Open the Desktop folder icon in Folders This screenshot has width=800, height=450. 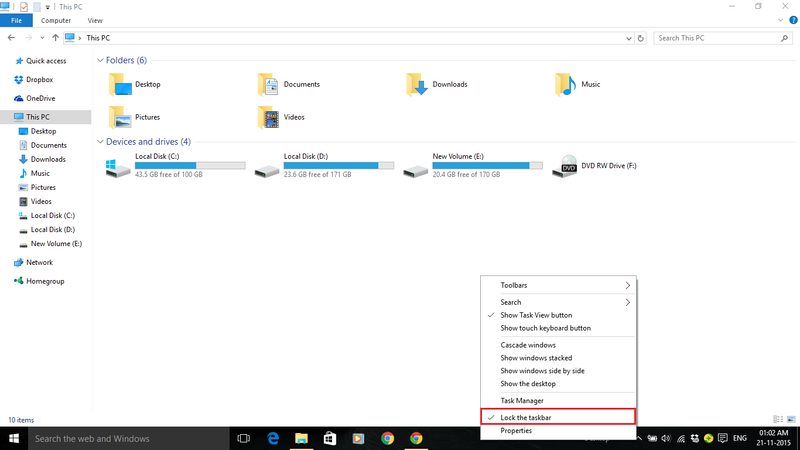[120, 85]
